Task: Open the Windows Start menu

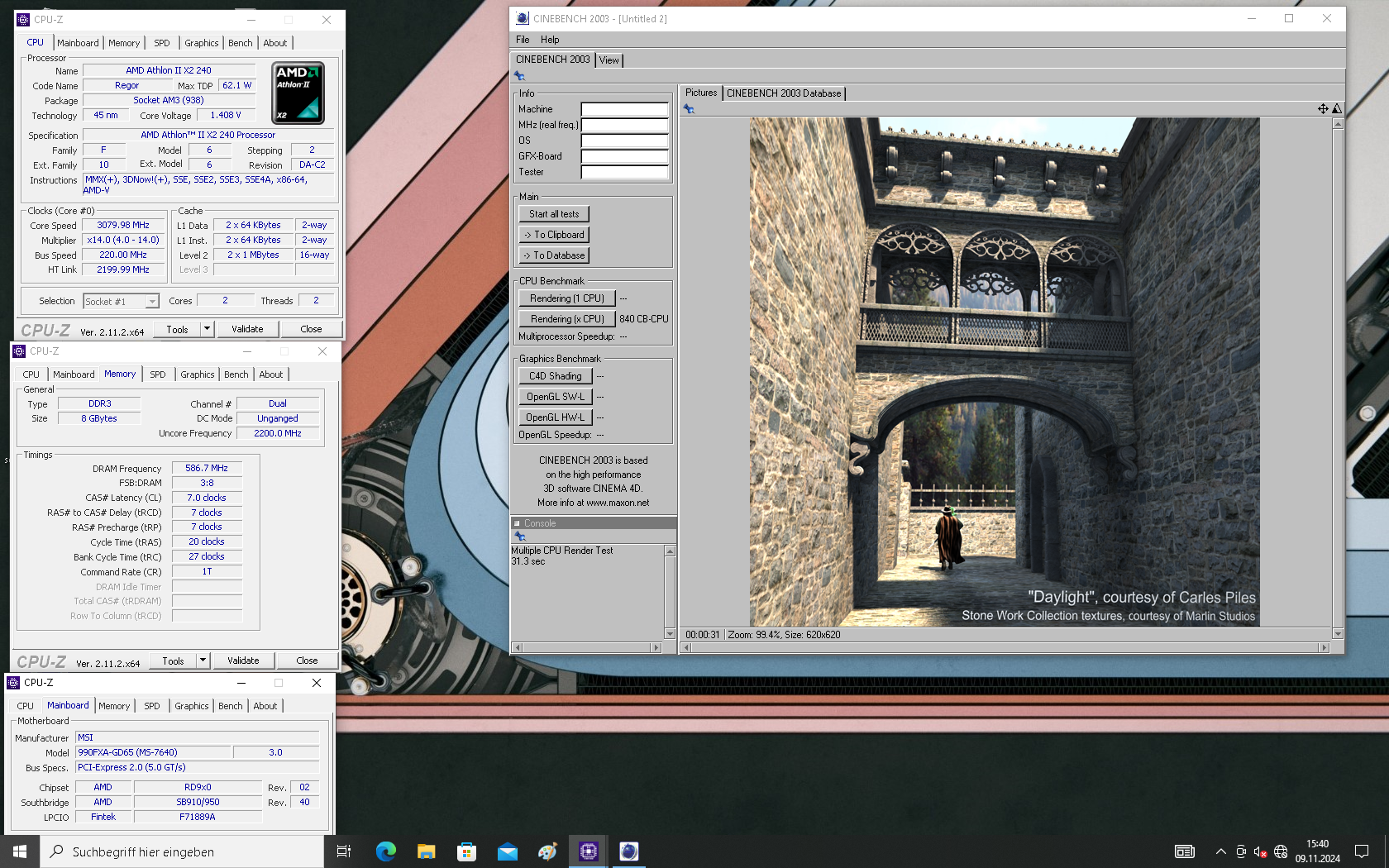Action: coord(20,851)
